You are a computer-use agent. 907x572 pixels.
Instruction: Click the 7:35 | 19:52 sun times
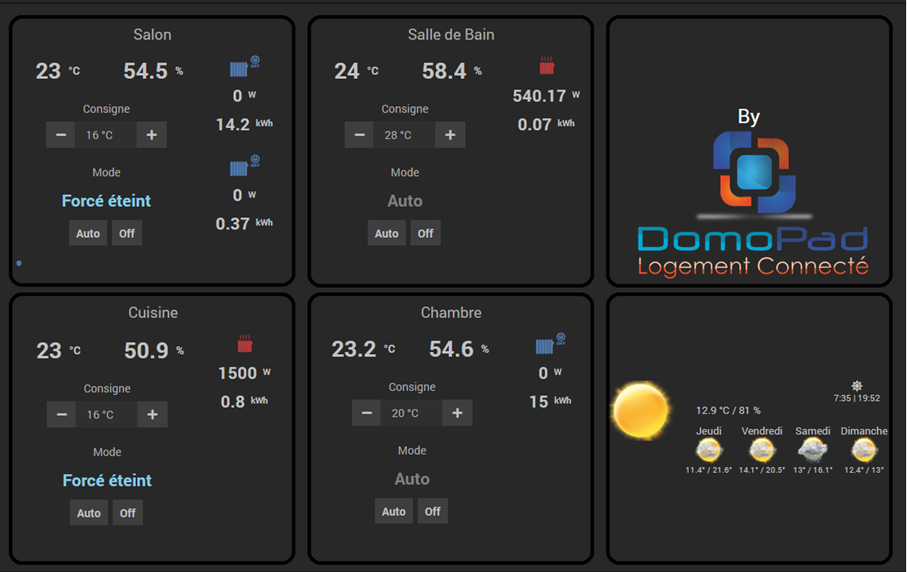857,398
